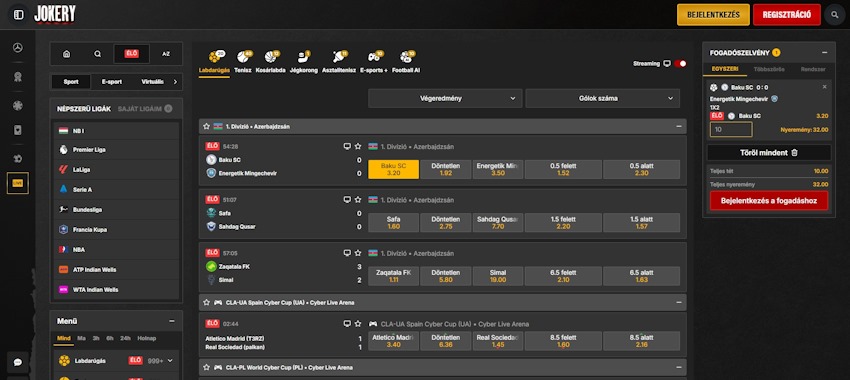
Task: Favorite the Safa vs Sahdag Qusar match star
Action: 358,199
